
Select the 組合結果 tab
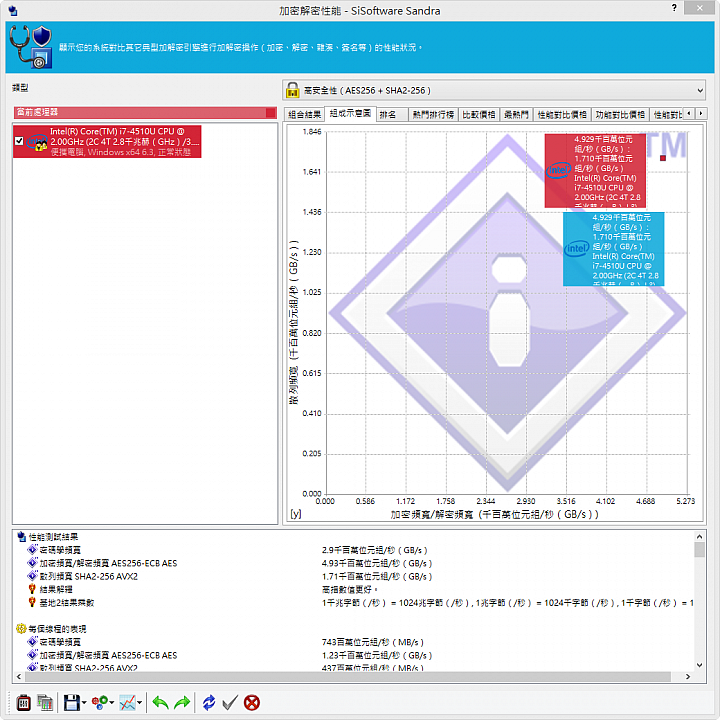pos(304,114)
